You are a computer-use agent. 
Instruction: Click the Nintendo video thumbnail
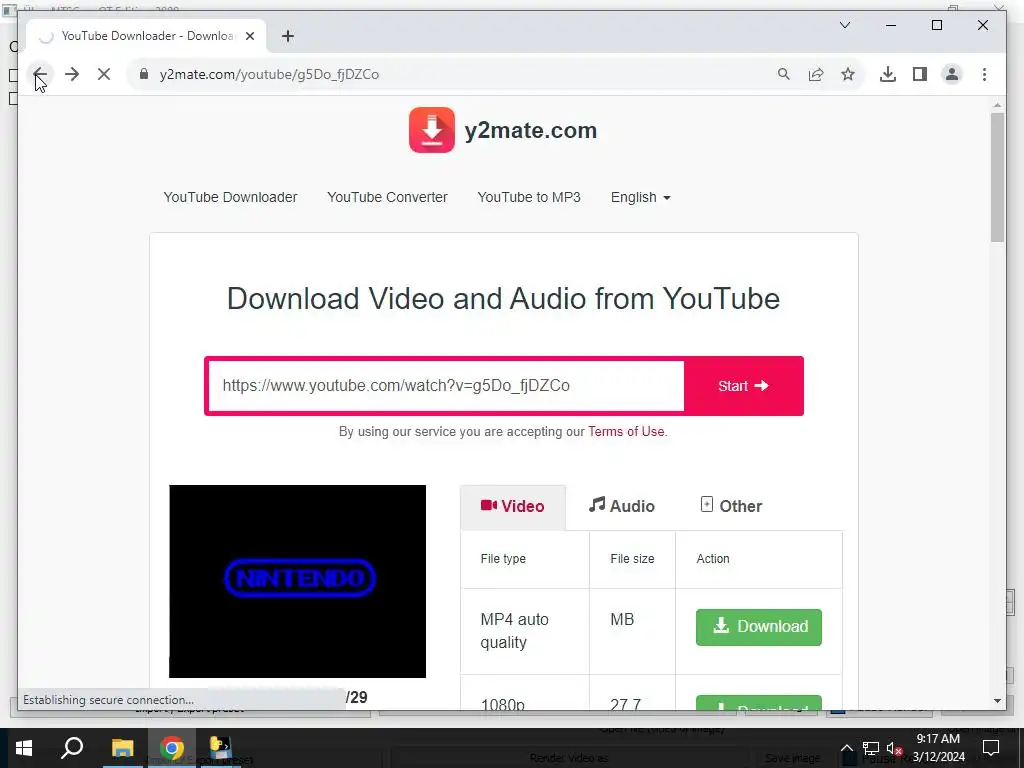click(297, 581)
